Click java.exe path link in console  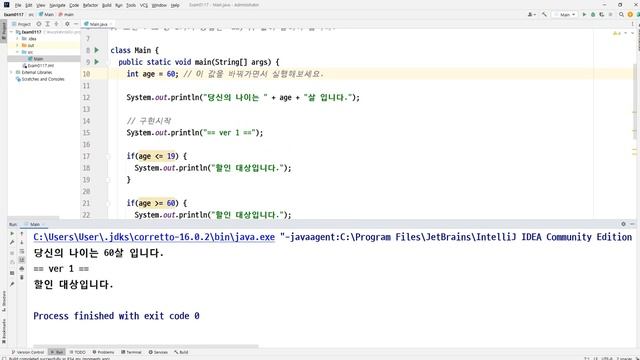click(154, 237)
